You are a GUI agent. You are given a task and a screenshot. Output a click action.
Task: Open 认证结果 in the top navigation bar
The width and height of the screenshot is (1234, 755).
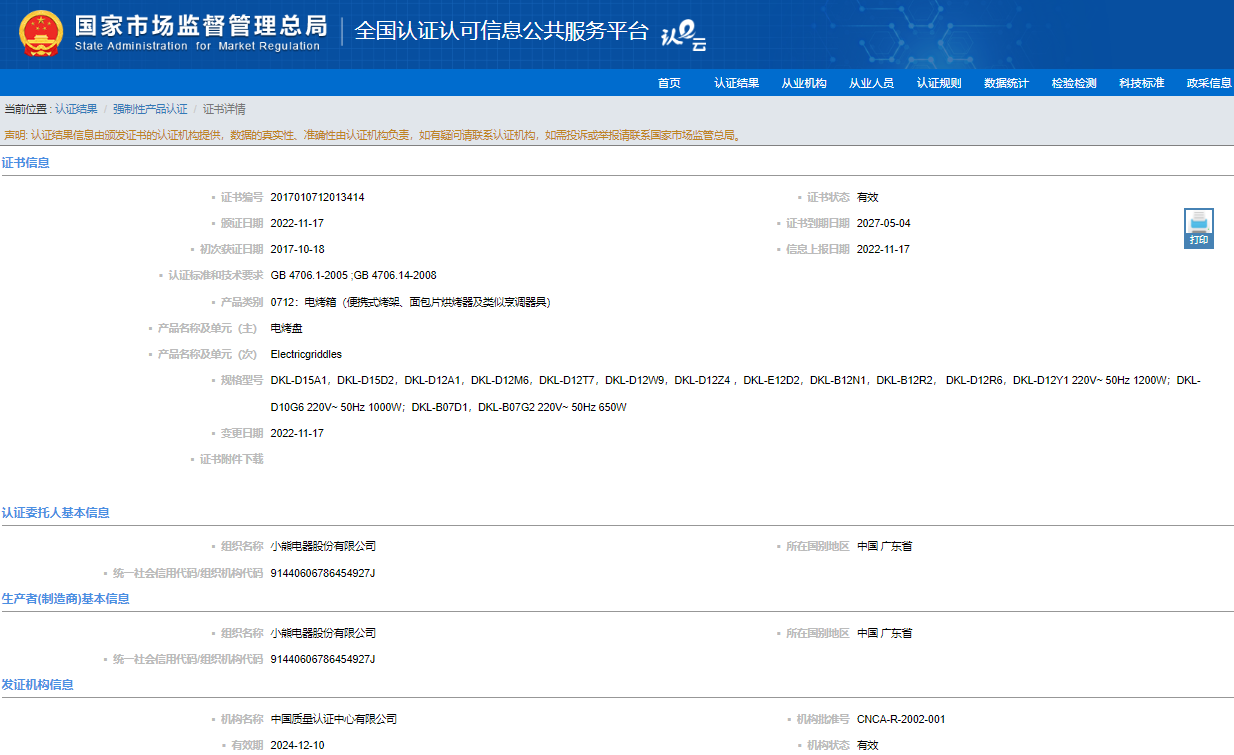[x=736, y=83]
